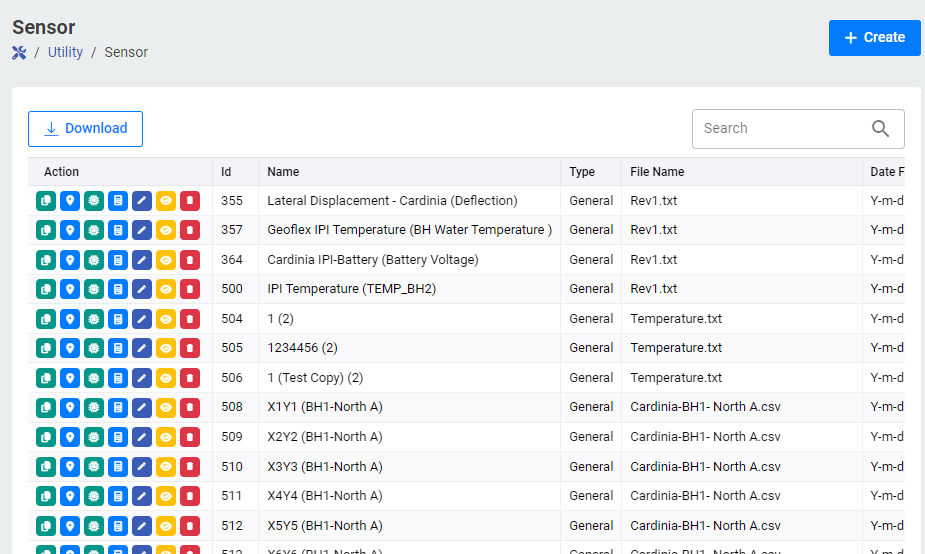Duplicate sensor 508 with the copy icon
Screen dimensions: 925x554
click(46, 407)
